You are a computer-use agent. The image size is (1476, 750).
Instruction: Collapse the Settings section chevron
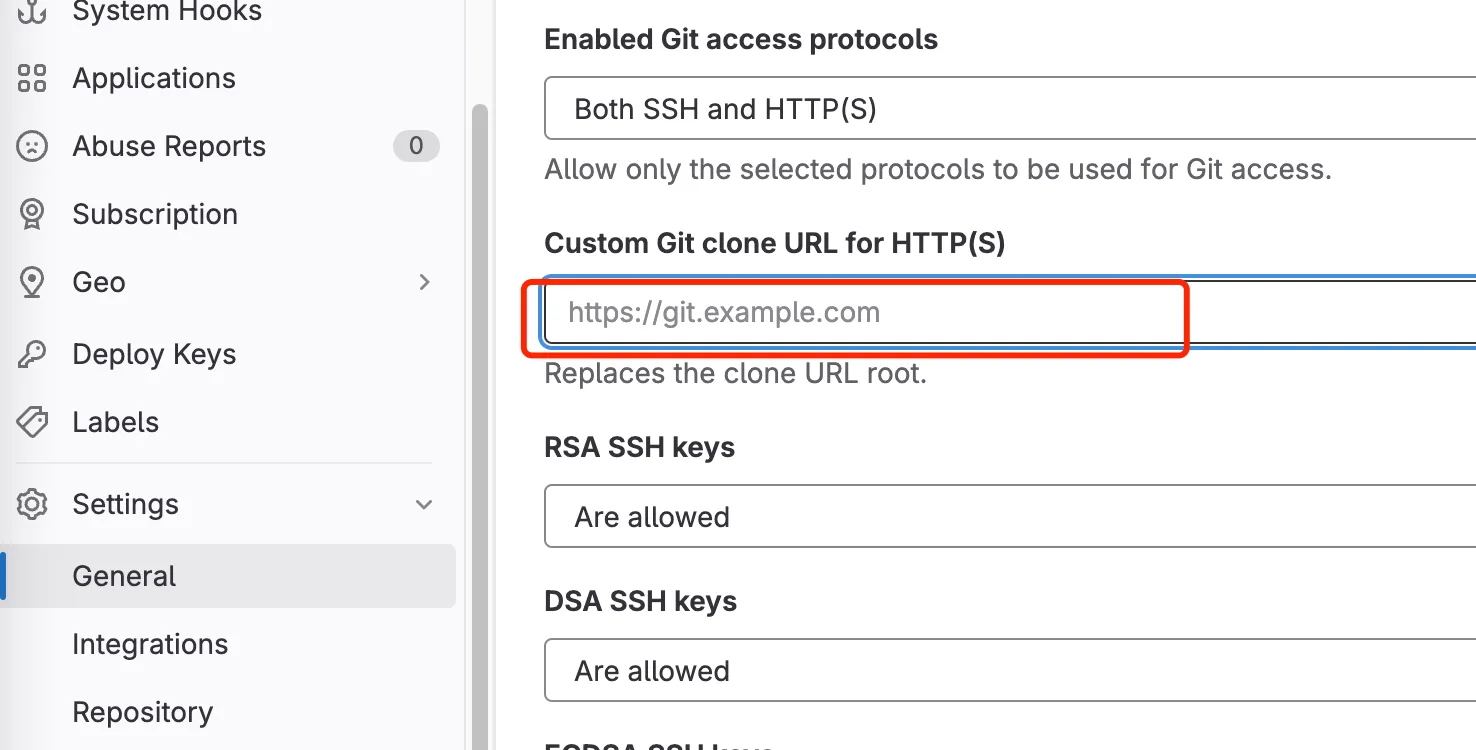424,504
